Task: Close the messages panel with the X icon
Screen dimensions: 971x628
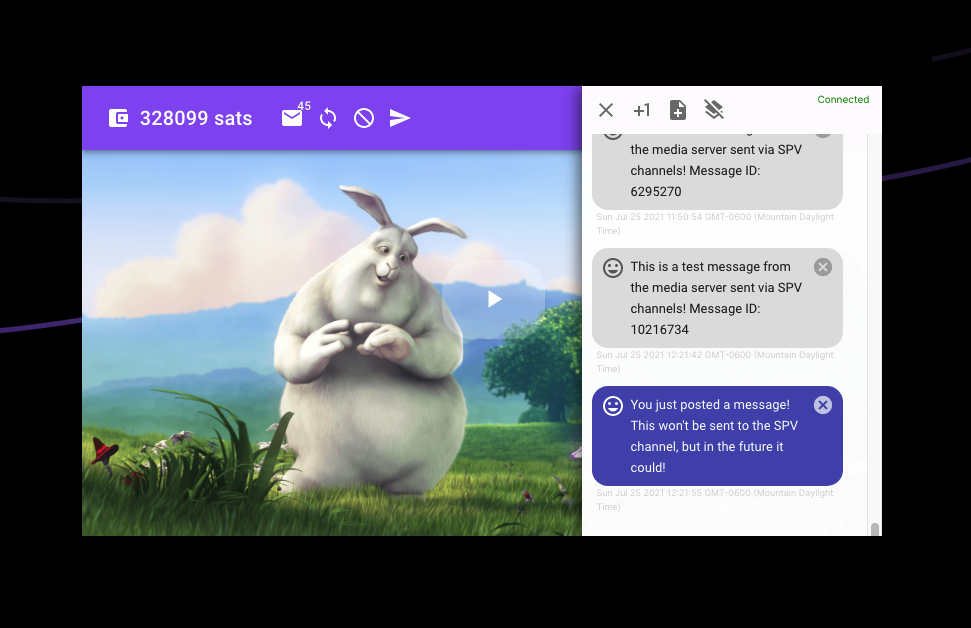Action: tap(606, 110)
